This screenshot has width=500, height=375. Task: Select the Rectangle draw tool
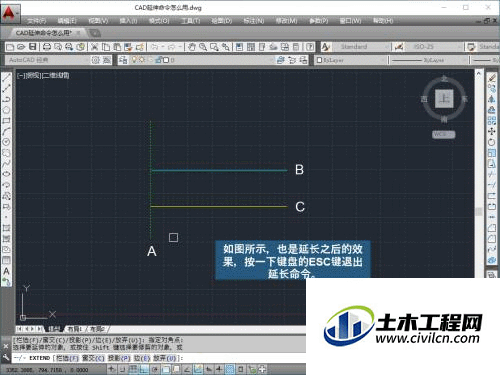point(6,121)
